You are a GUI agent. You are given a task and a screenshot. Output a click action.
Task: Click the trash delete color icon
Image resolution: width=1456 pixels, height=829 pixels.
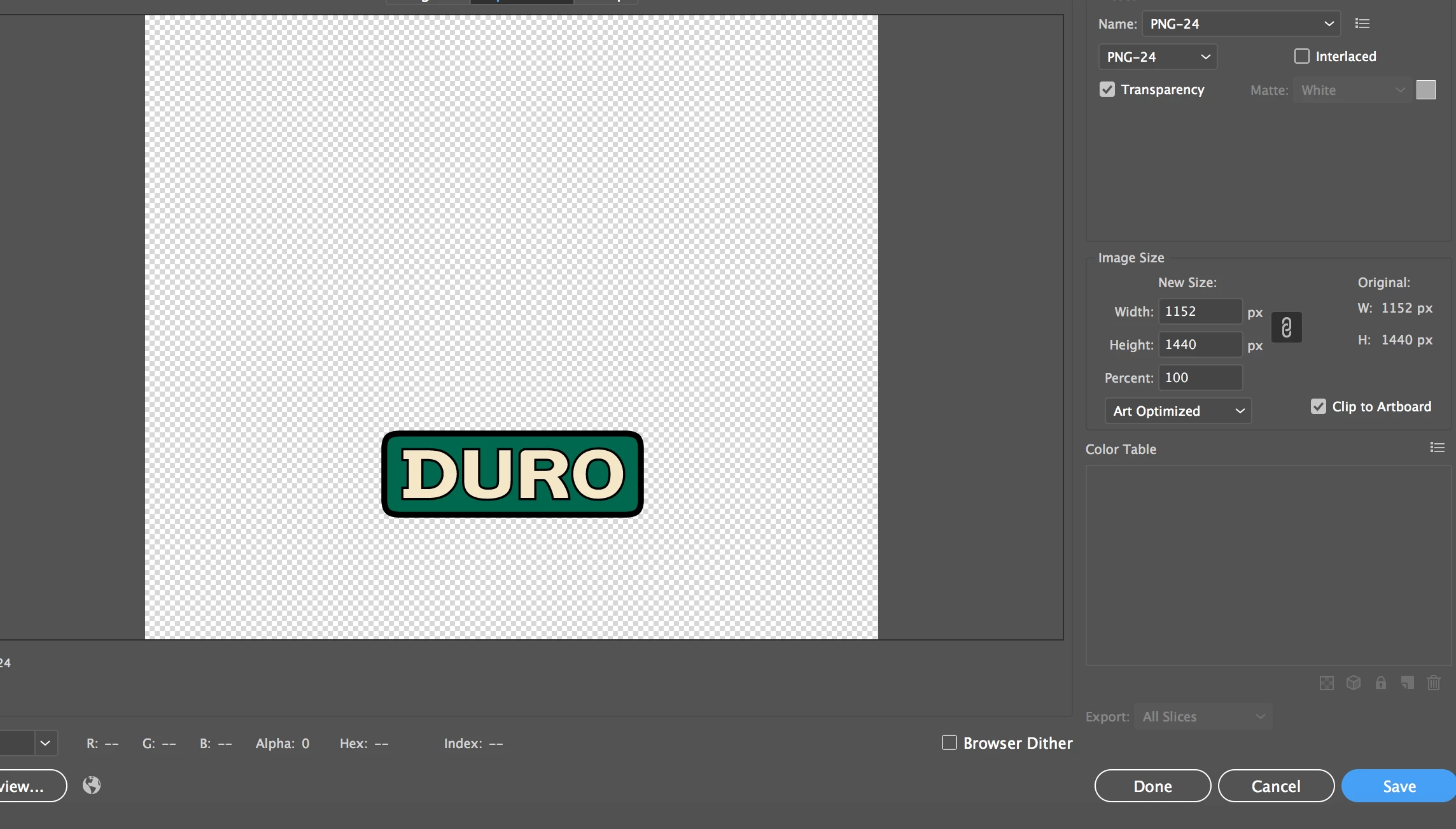click(1434, 683)
